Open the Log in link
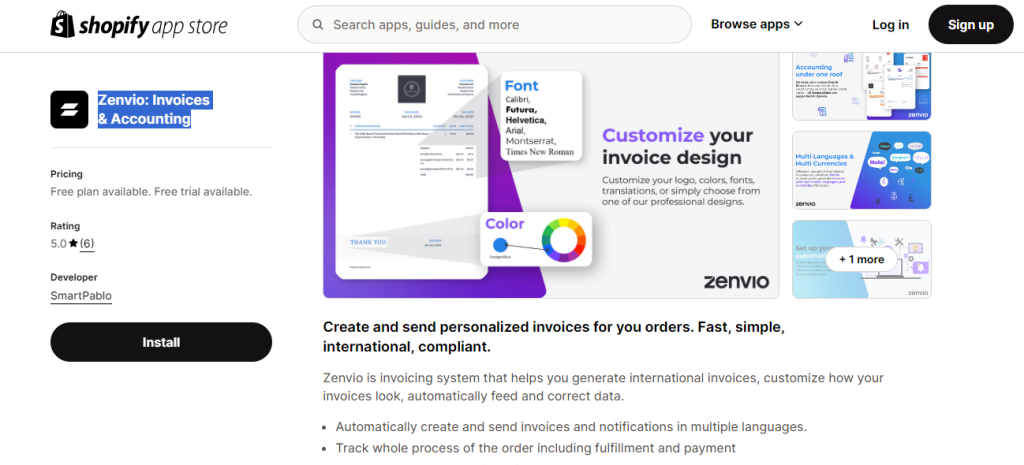1024x465 pixels. [890, 25]
